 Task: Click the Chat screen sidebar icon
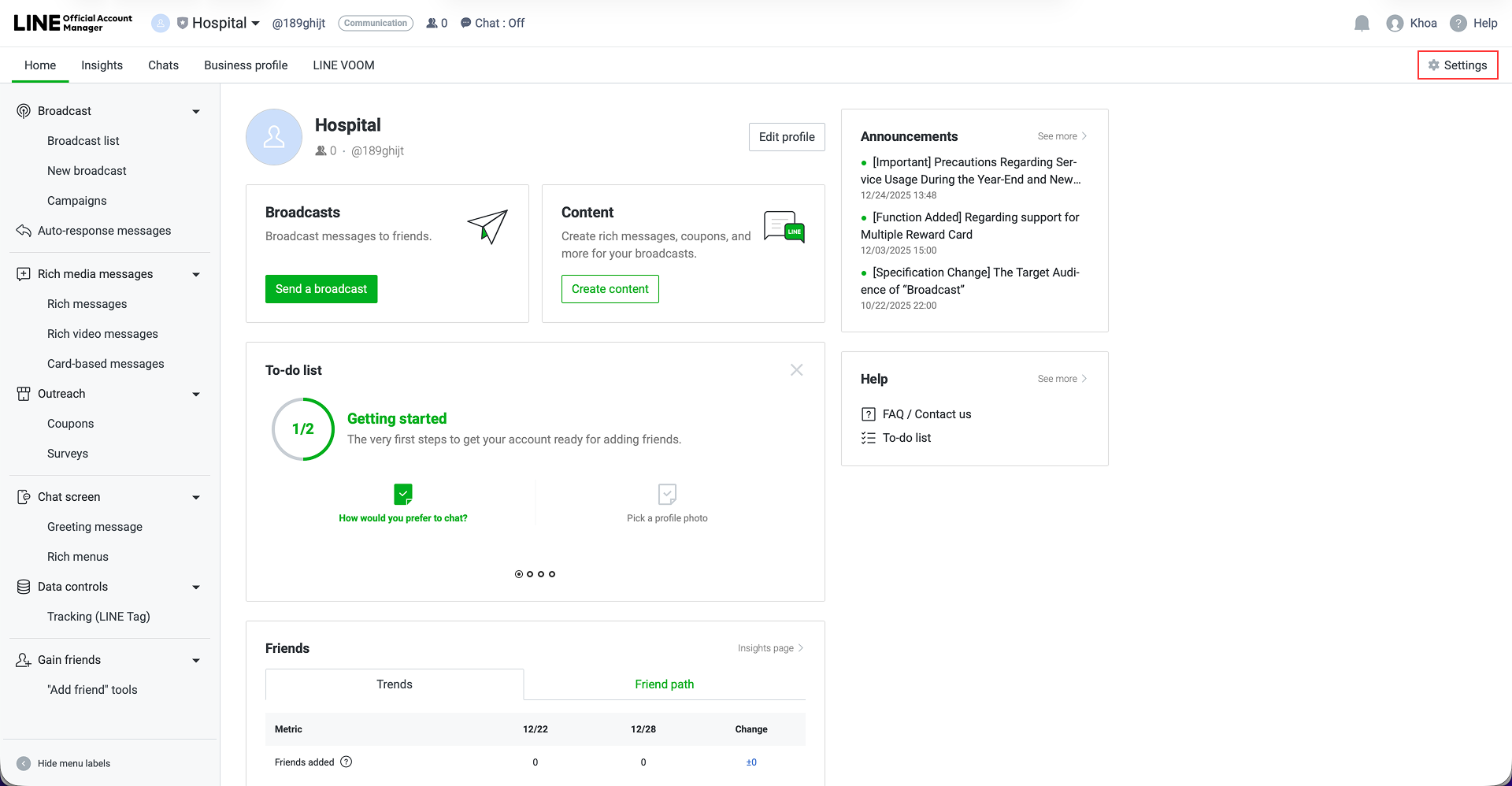pyautogui.click(x=23, y=496)
